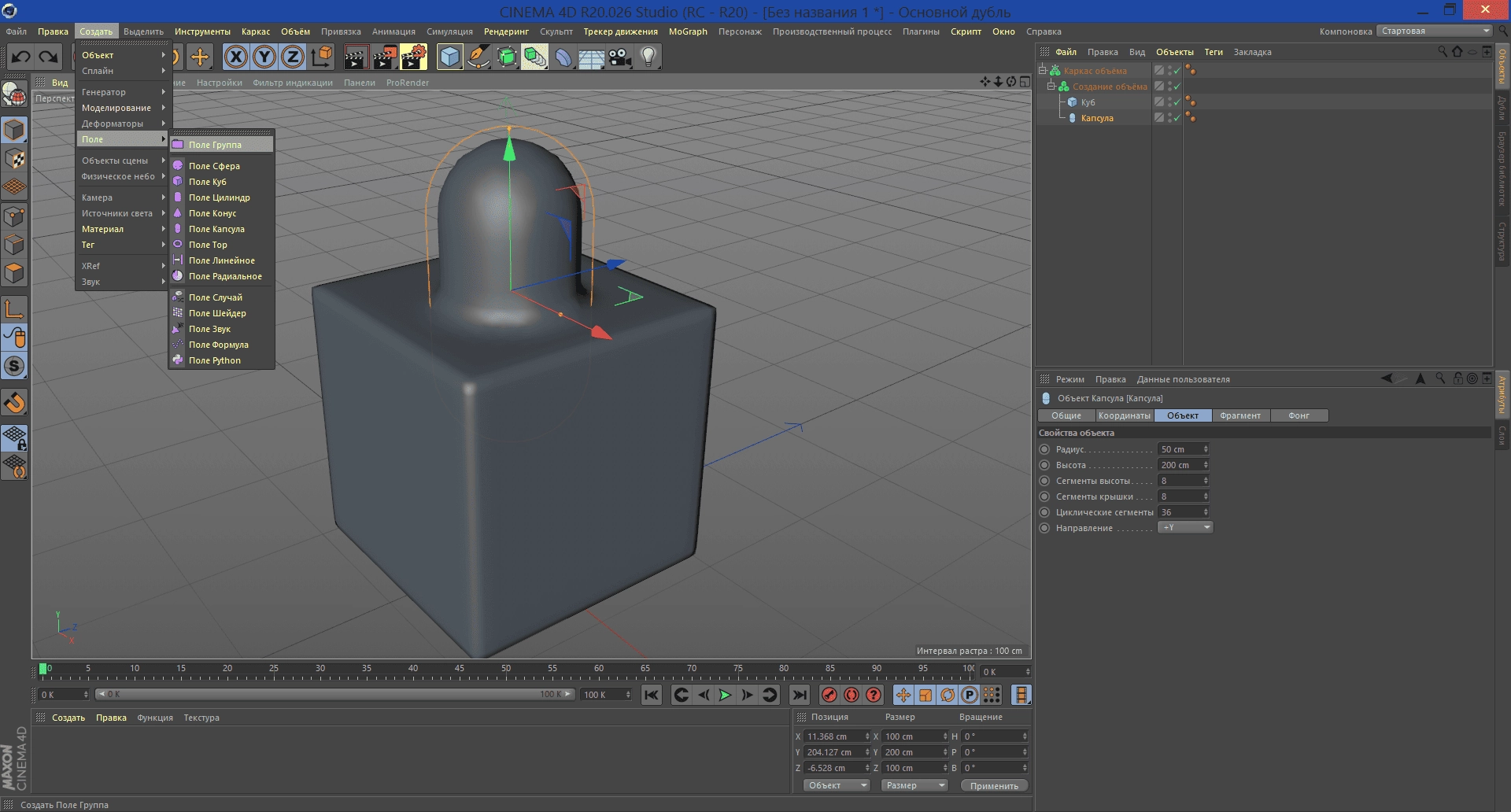Toggle Радиус keyframe circle
This screenshot has height=812, width=1511.
(x=1044, y=449)
